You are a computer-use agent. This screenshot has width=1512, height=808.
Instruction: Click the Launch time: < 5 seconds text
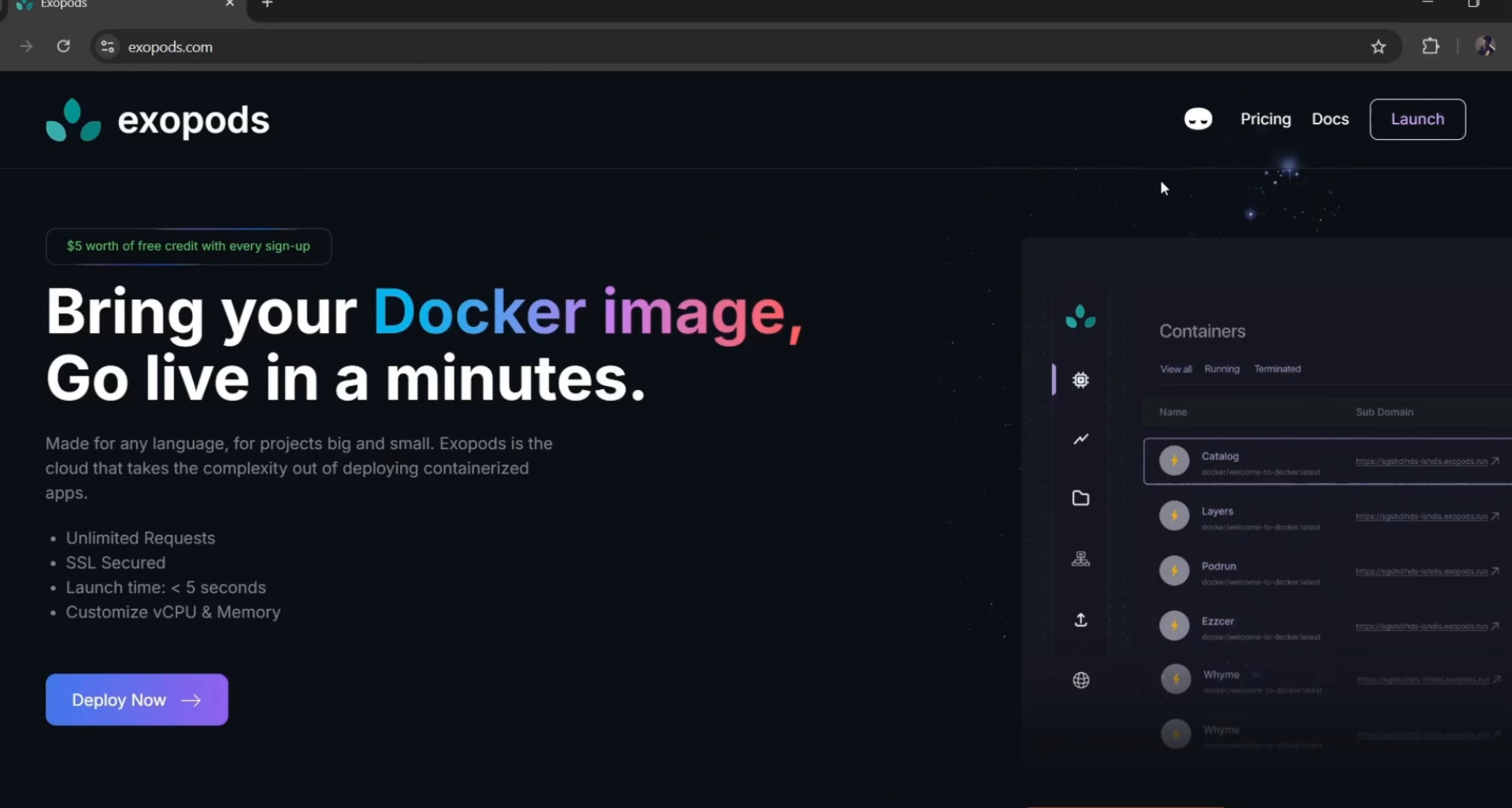[166, 587]
